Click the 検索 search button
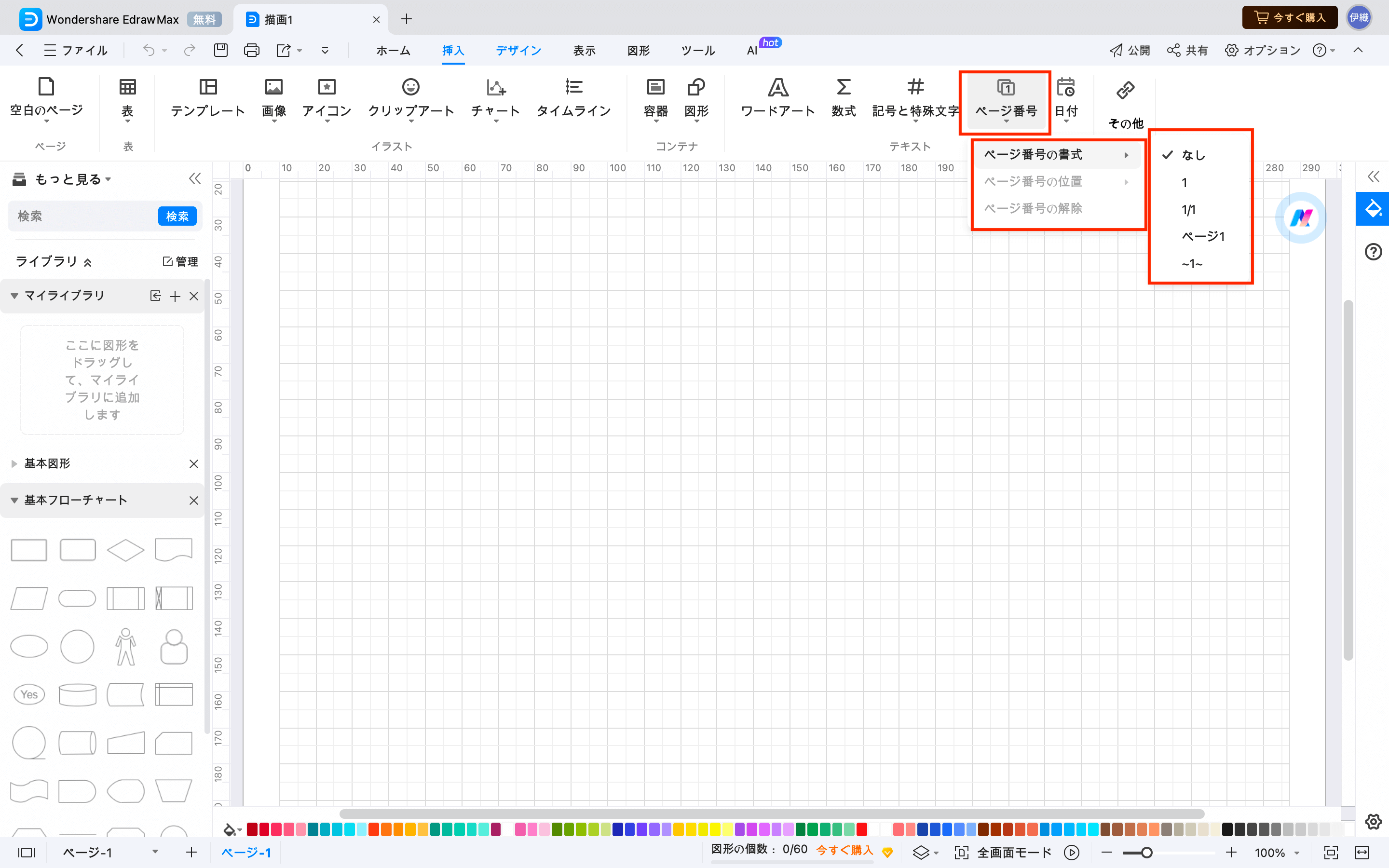Viewport: 1389px width, 868px height. click(177, 217)
